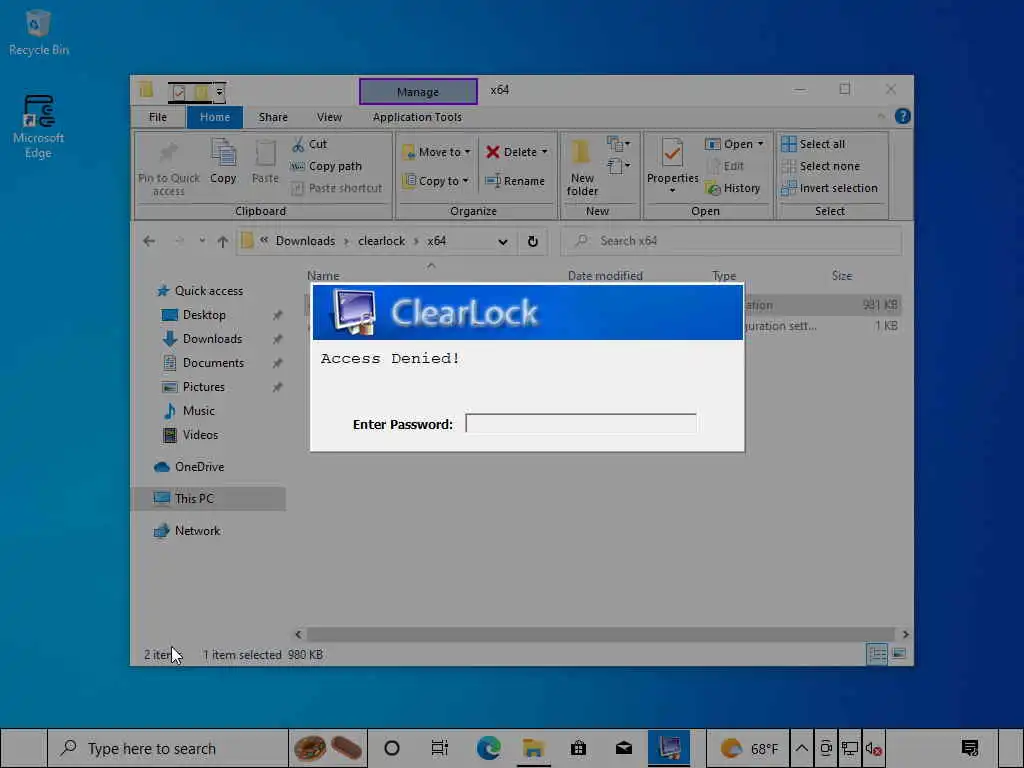Open the New item dropdown
This screenshot has width=1024, height=768.
pyautogui.click(x=618, y=144)
